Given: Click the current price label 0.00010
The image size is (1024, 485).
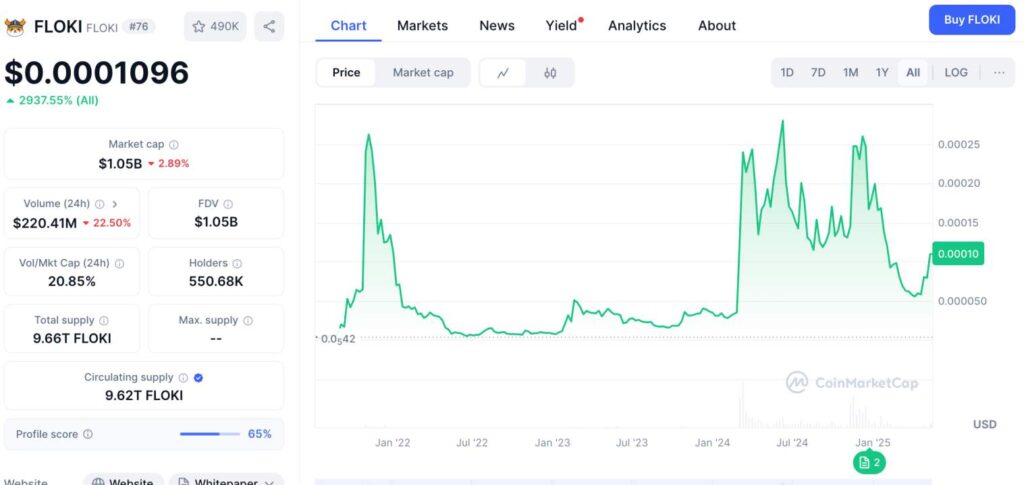Looking at the screenshot, I should [958, 254].
